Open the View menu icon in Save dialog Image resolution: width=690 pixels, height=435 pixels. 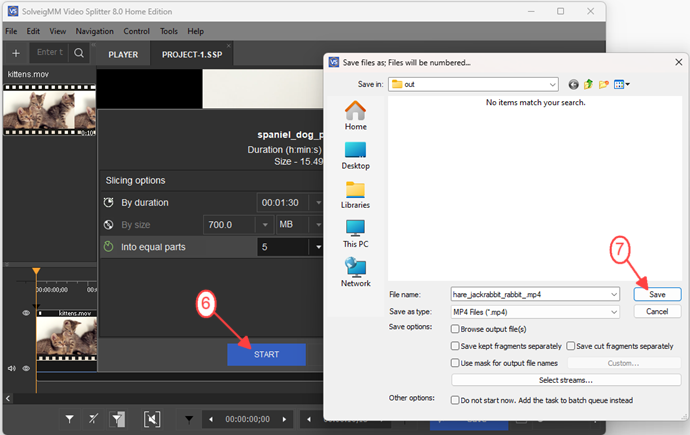pos(621,84)
